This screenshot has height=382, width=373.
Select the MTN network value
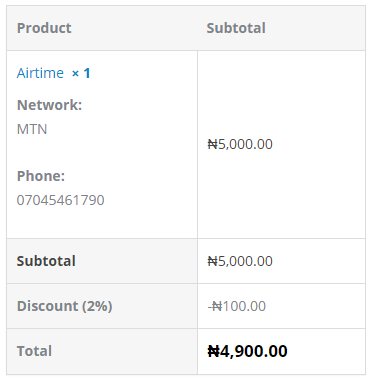click(32, 129)
